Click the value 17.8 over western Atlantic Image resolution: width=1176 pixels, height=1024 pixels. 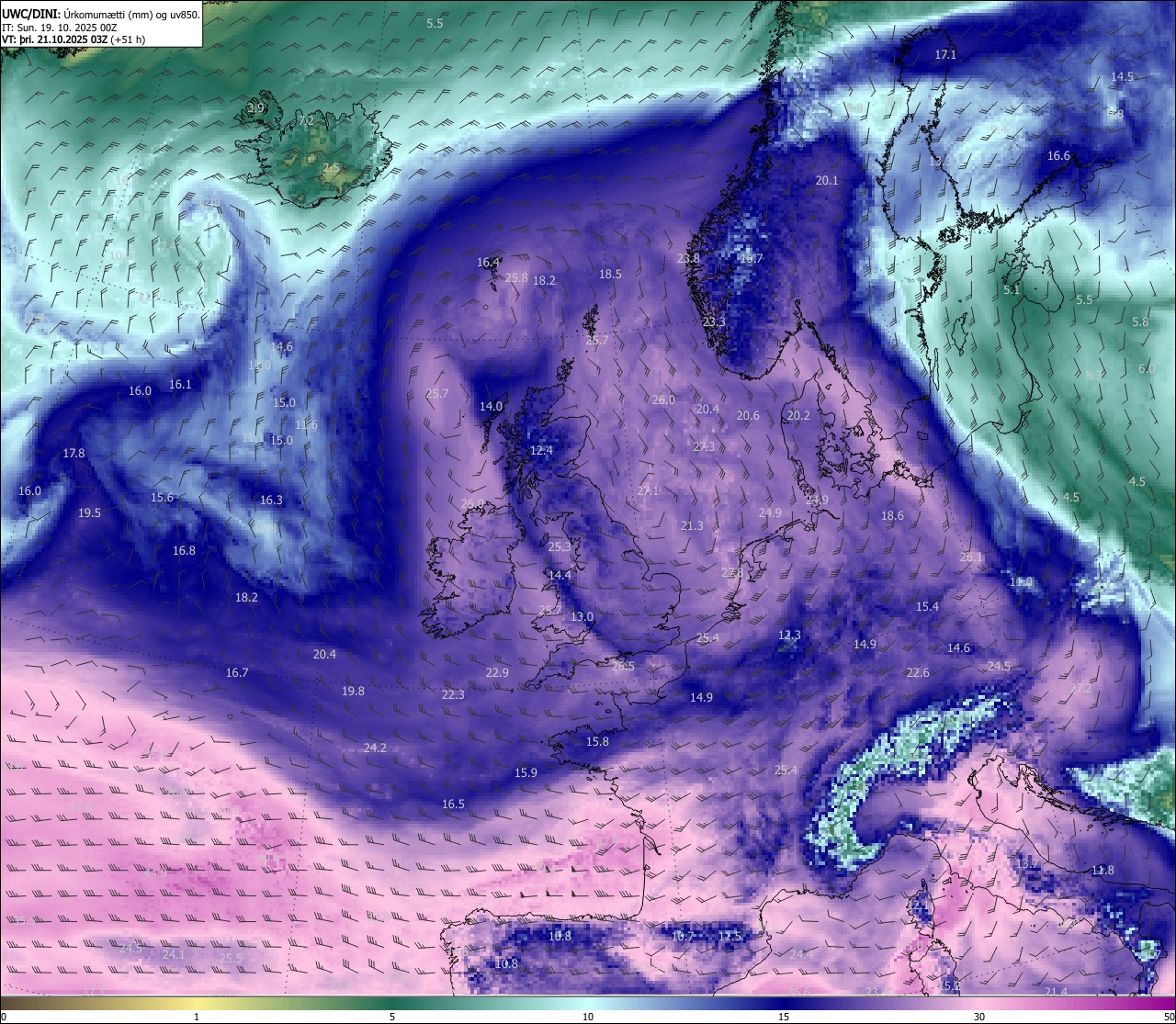(x=73, y=454)
